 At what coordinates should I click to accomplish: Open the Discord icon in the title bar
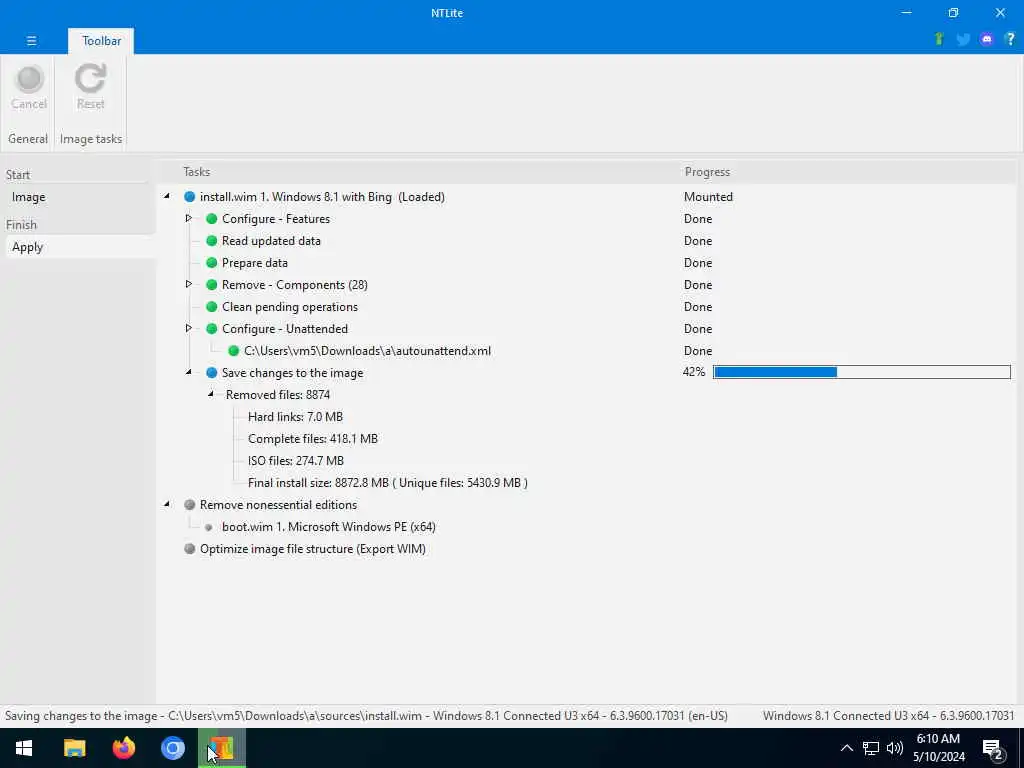tap(986, 39)
